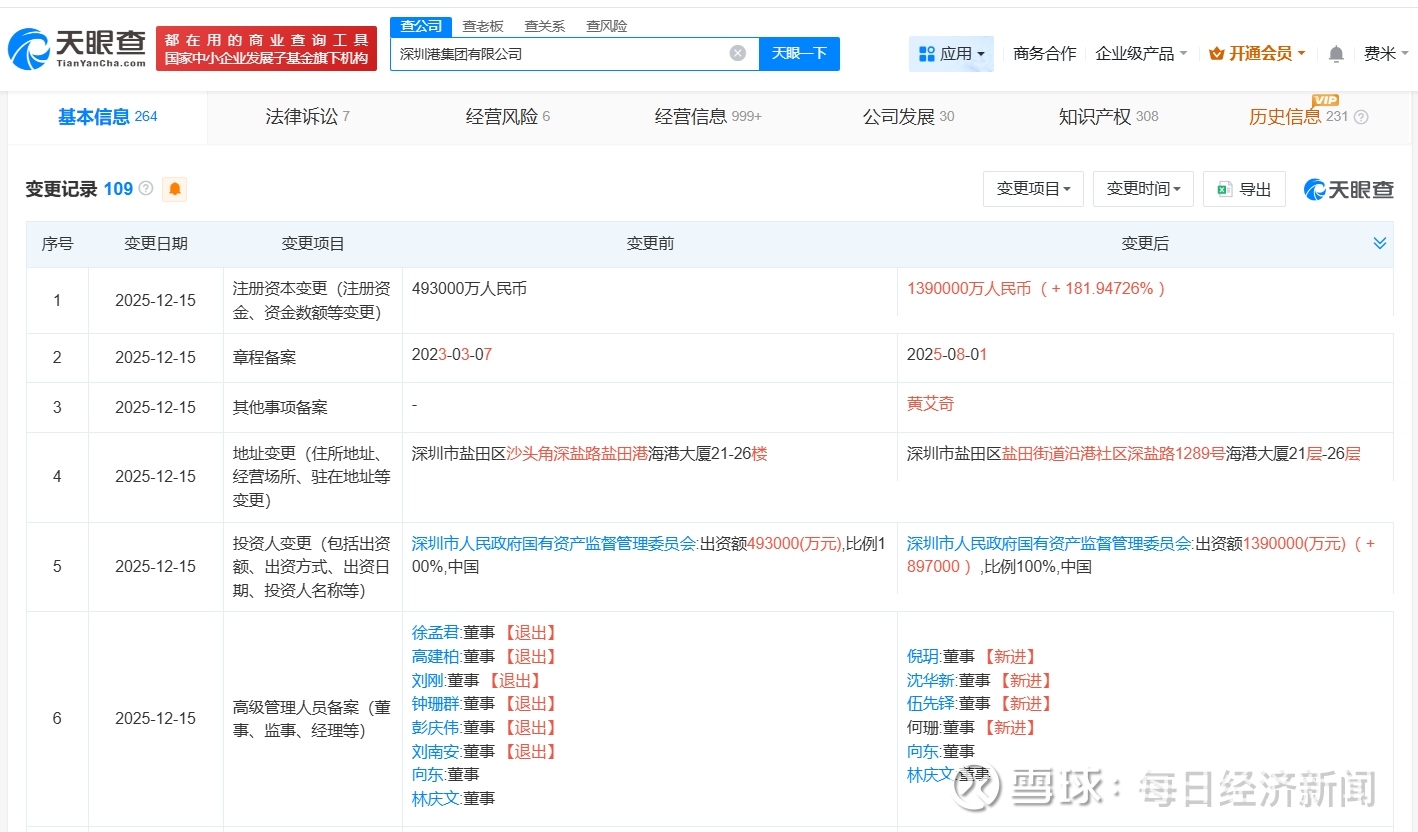Click the double-chevron expand icon in table header

1380,243
